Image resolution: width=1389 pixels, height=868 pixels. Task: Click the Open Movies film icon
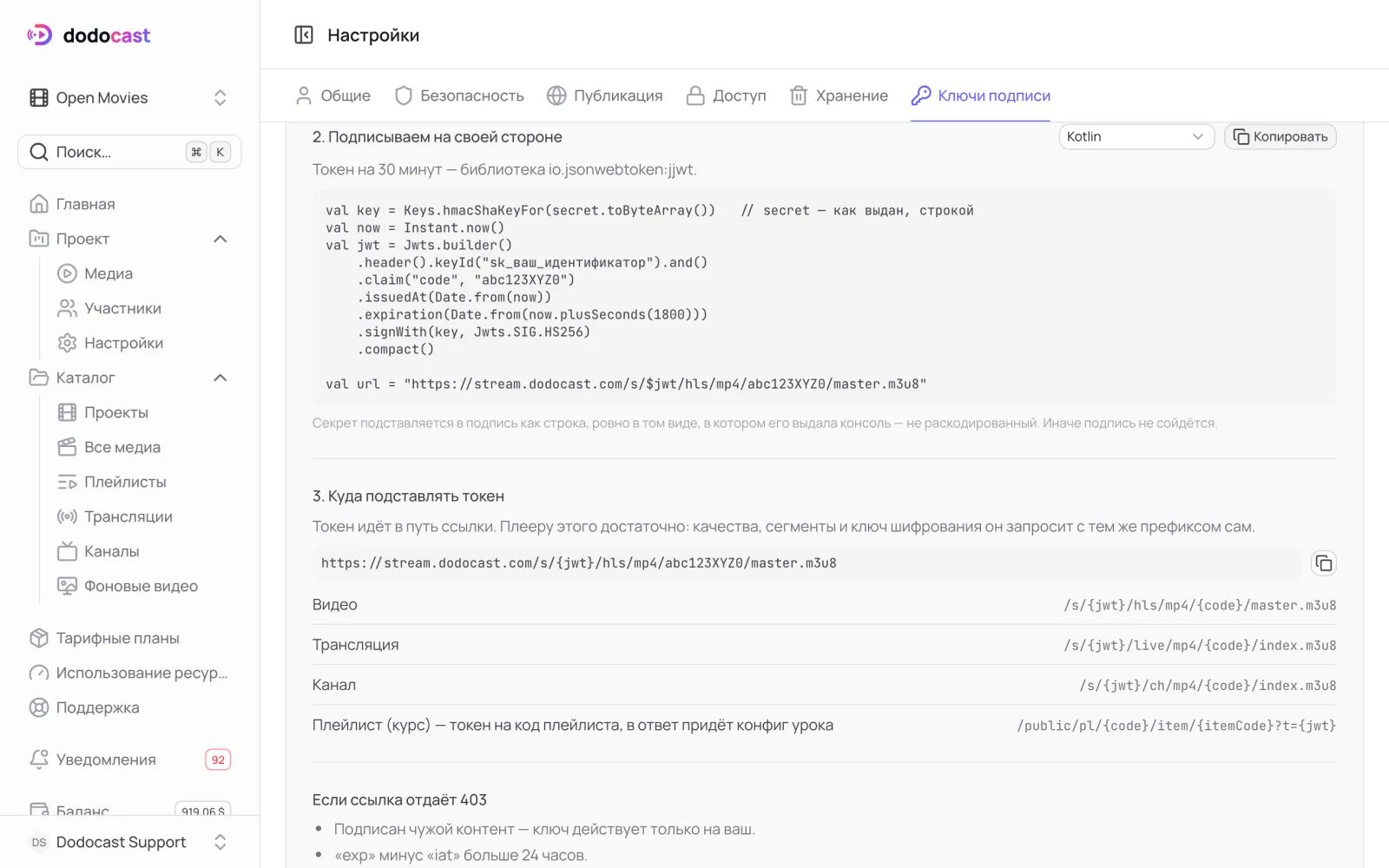(39, 97)
